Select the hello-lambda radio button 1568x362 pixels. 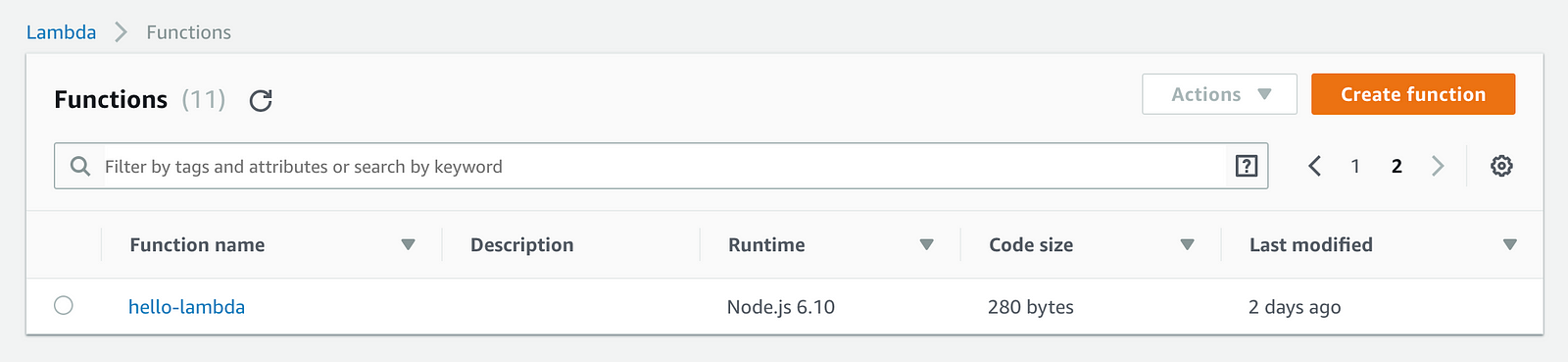[x=64, y=305]
